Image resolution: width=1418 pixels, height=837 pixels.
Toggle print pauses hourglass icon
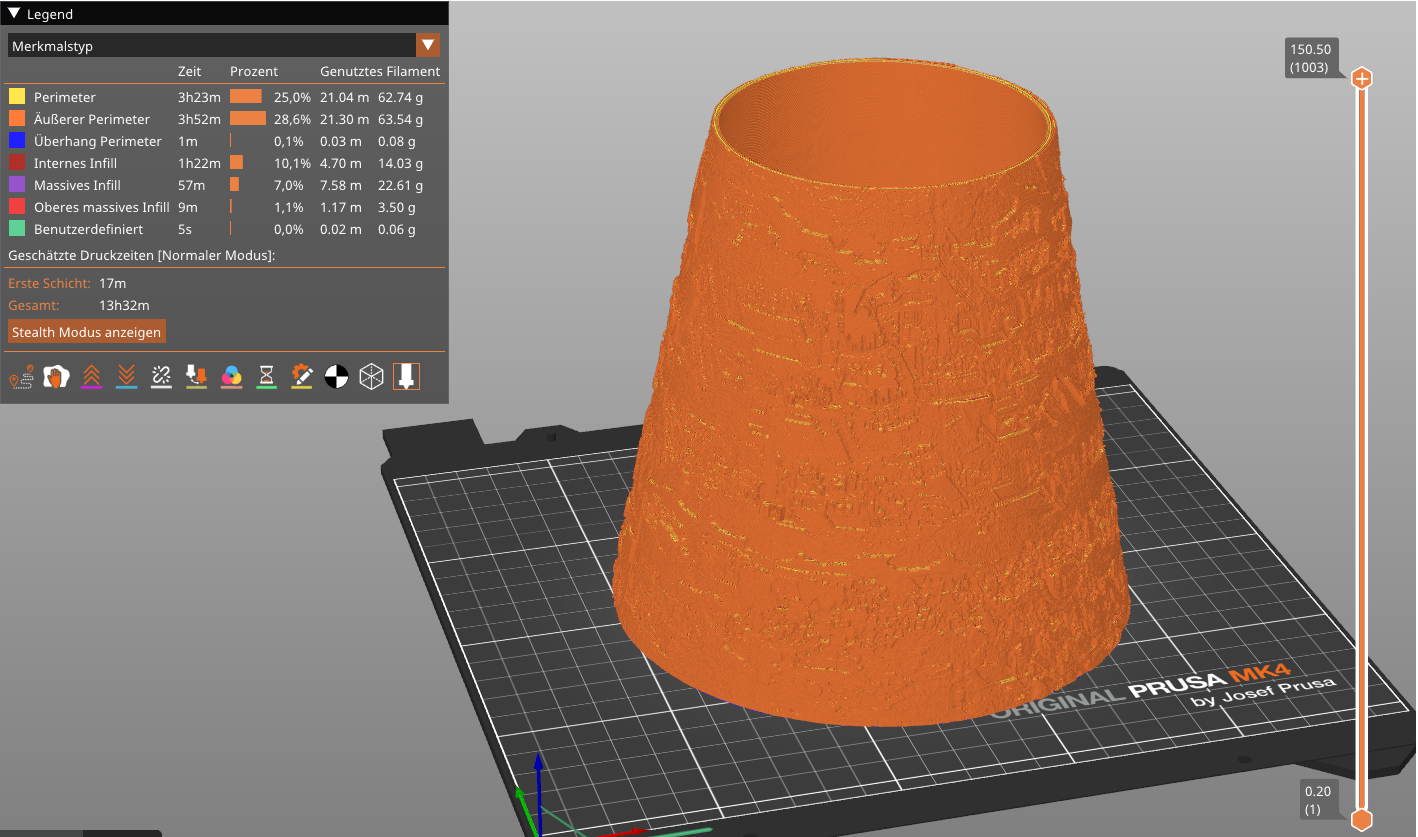click(x=266, y=377)
